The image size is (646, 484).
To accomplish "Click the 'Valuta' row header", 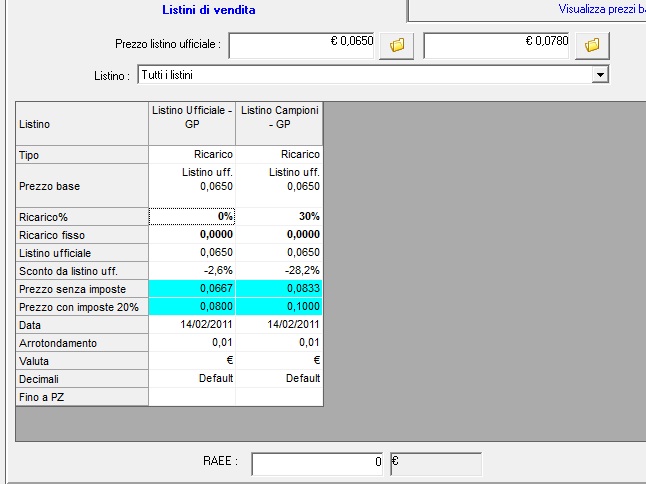I will [82, 361].
